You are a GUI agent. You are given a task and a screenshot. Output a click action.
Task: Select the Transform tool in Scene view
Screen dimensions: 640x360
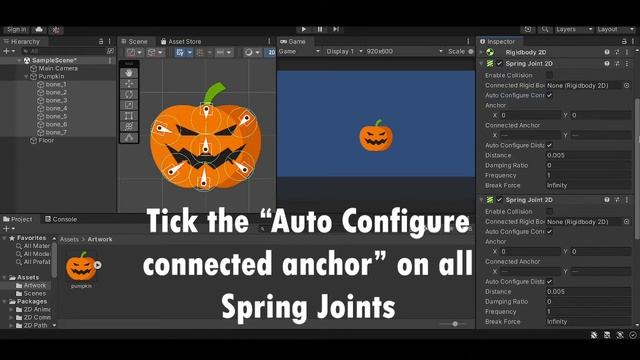129,126
